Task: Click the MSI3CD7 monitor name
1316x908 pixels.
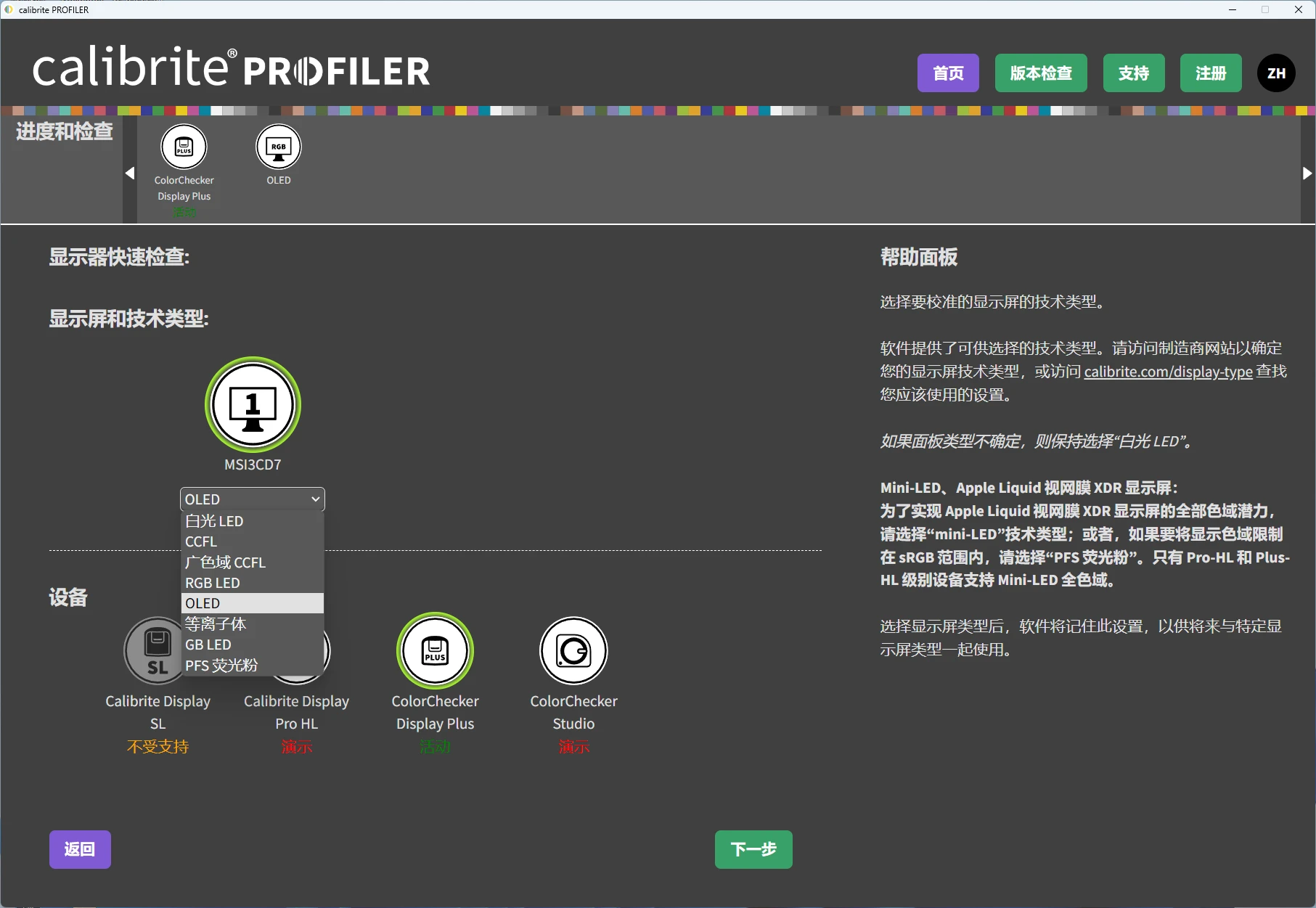Action: [253, 465]
